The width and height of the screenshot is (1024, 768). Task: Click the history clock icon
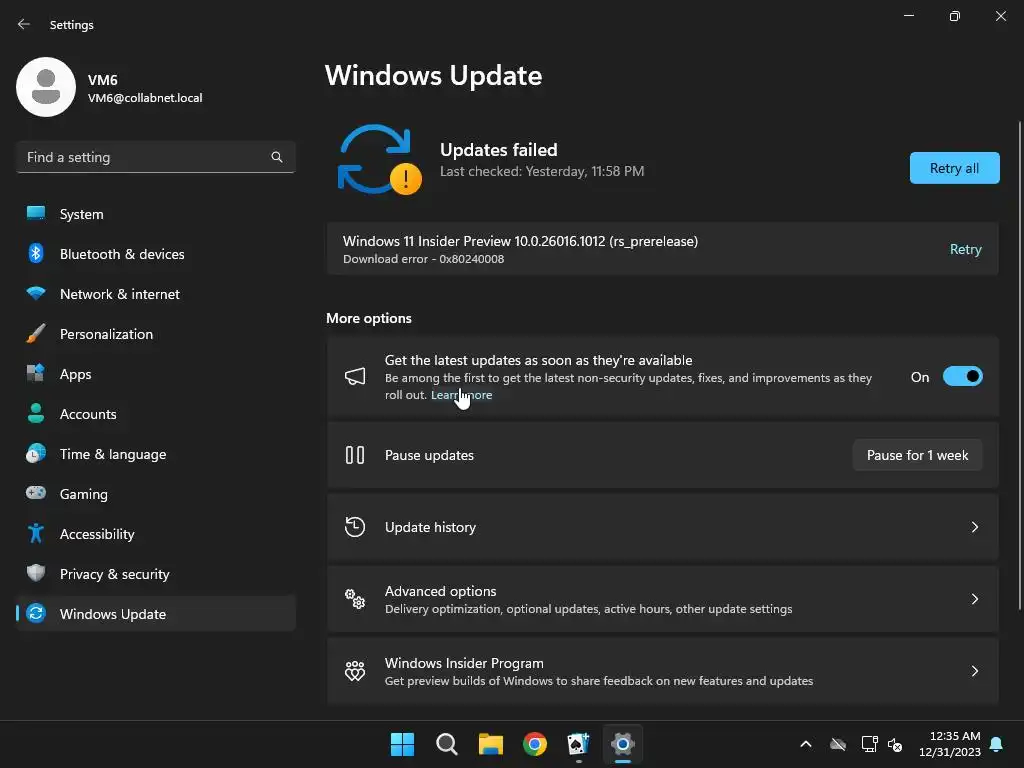click(x=355, y=527)
